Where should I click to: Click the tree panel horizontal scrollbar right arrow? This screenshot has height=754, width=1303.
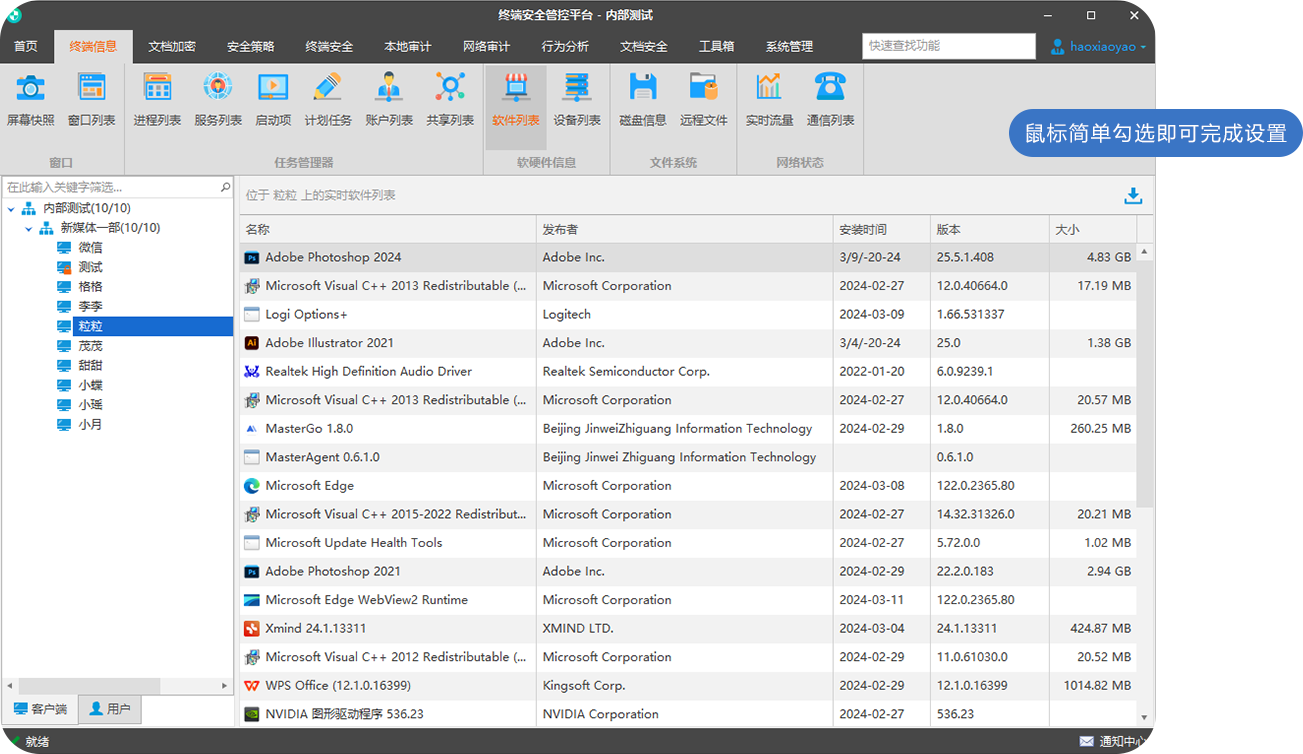[225, 686]
